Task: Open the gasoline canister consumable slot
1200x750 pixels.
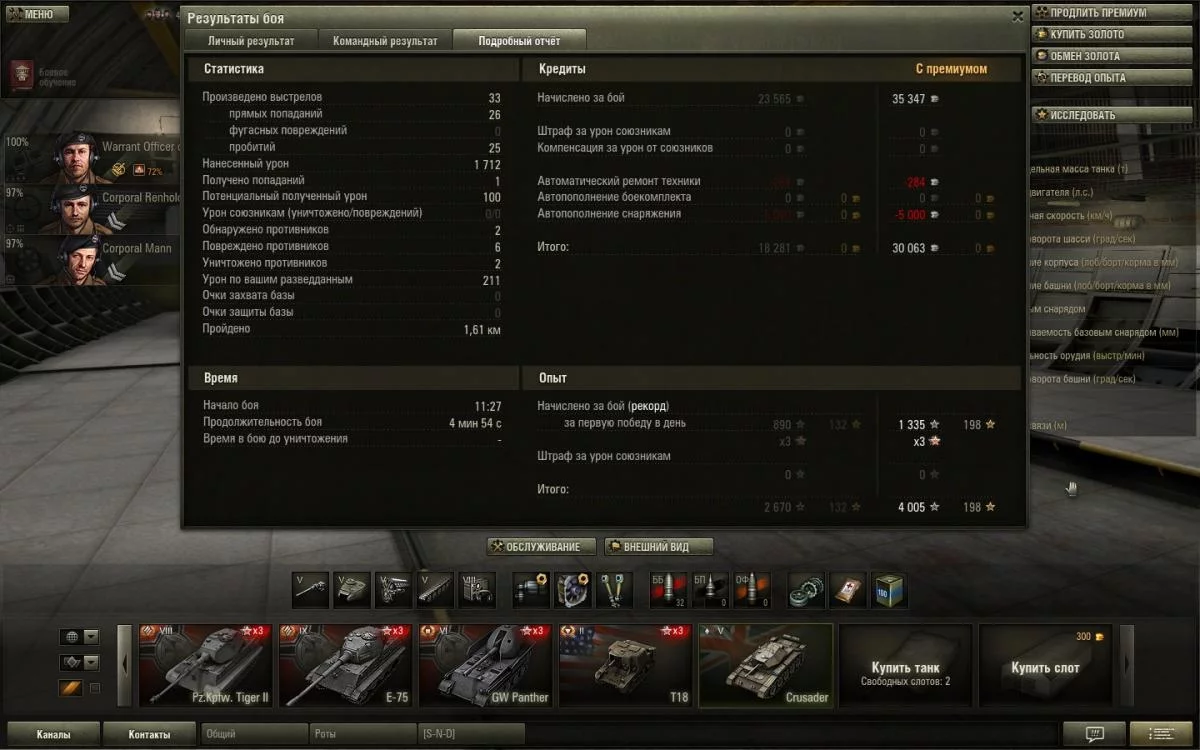Action: tap(889, 590)
